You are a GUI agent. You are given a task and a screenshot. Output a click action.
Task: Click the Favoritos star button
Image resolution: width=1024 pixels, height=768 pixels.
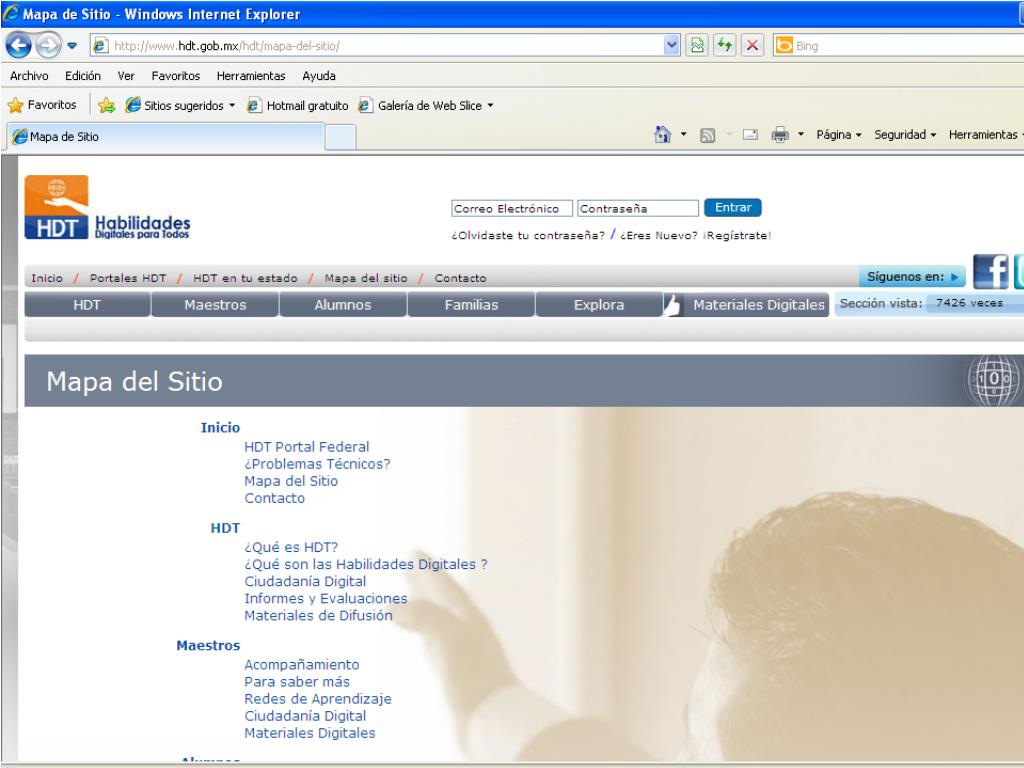[x=42, y=104]
